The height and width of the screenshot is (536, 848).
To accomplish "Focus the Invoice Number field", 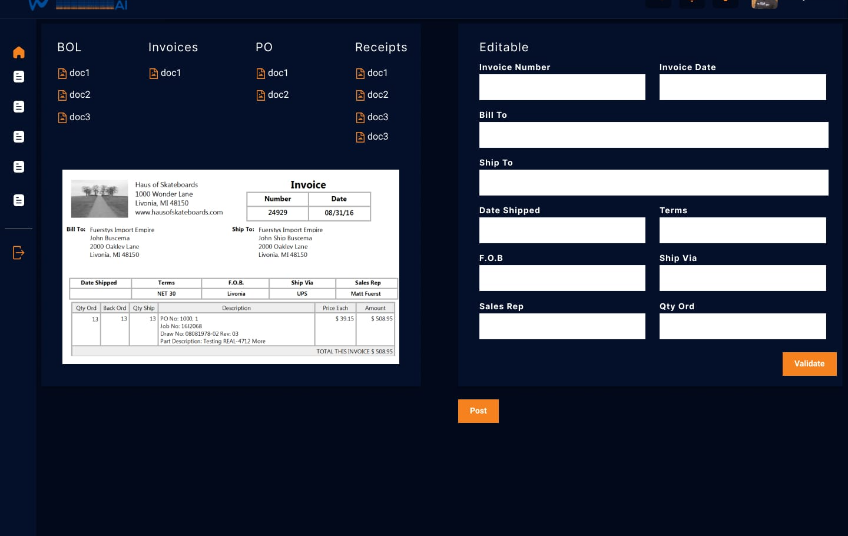I will point(562,87).
